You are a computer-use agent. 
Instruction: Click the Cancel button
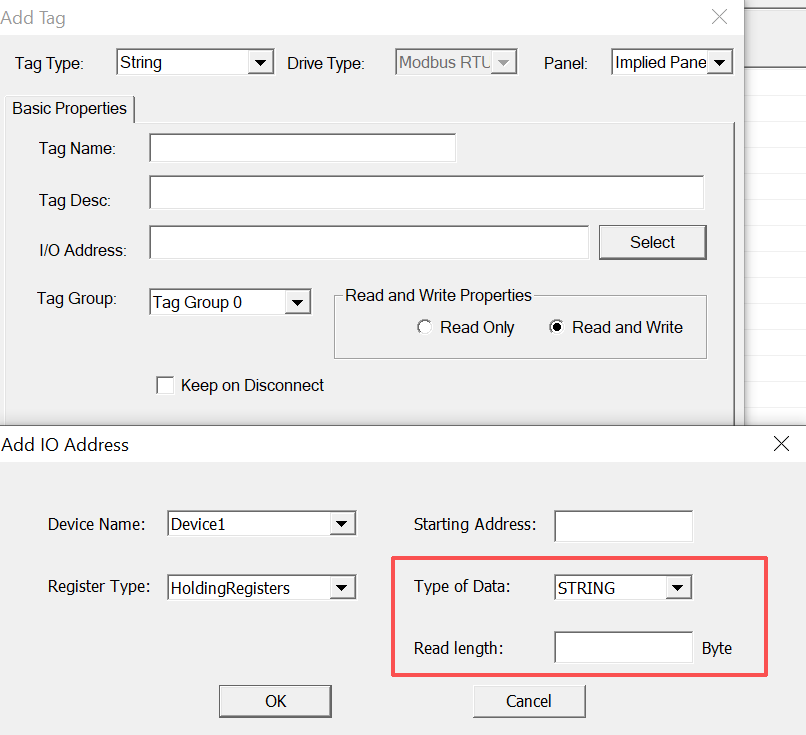coord(529,701)
